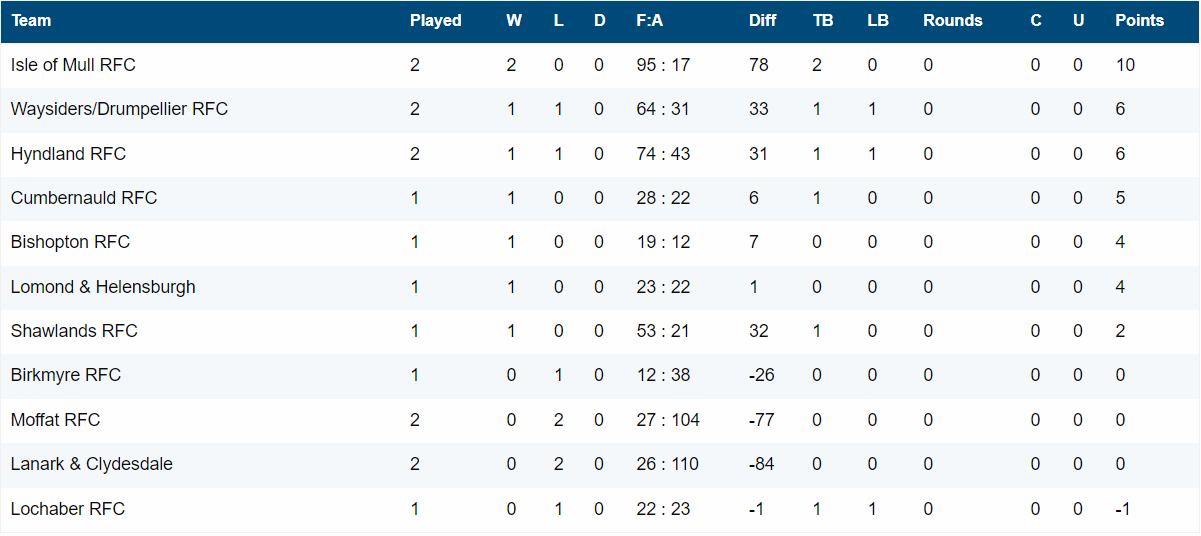Select the Diff column header
The height and width of the screenshot is (536, 1201).
[x=763, y=20]
